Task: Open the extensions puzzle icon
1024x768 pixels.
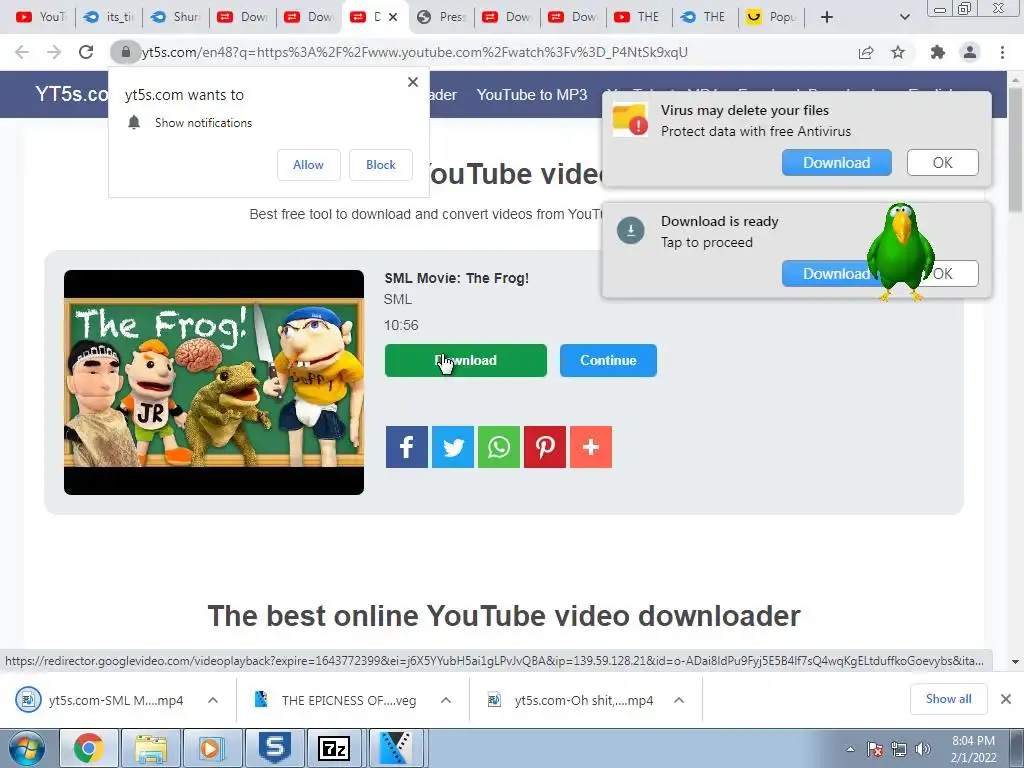Action: tap(938, 52)
